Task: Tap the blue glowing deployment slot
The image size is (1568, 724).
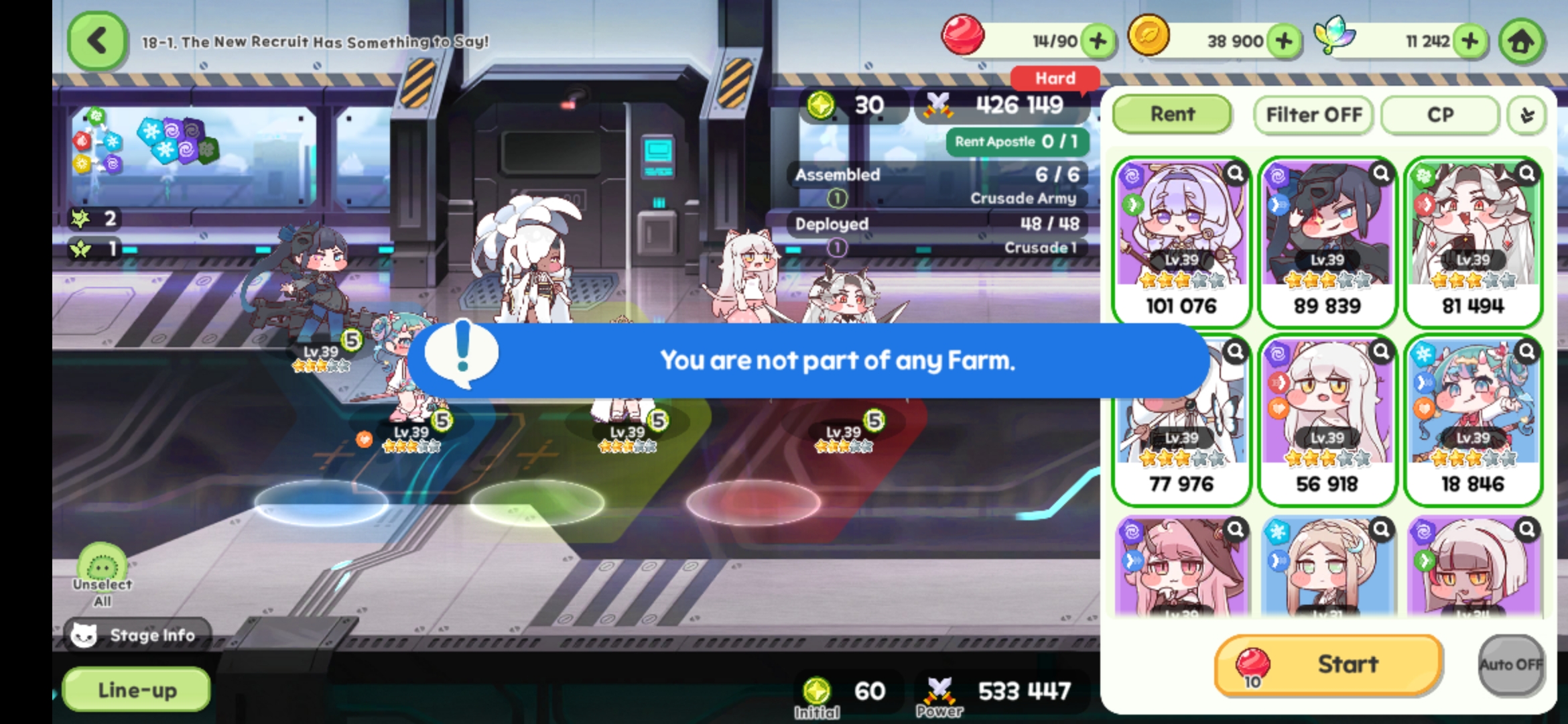Action: [x=321, y=501]
